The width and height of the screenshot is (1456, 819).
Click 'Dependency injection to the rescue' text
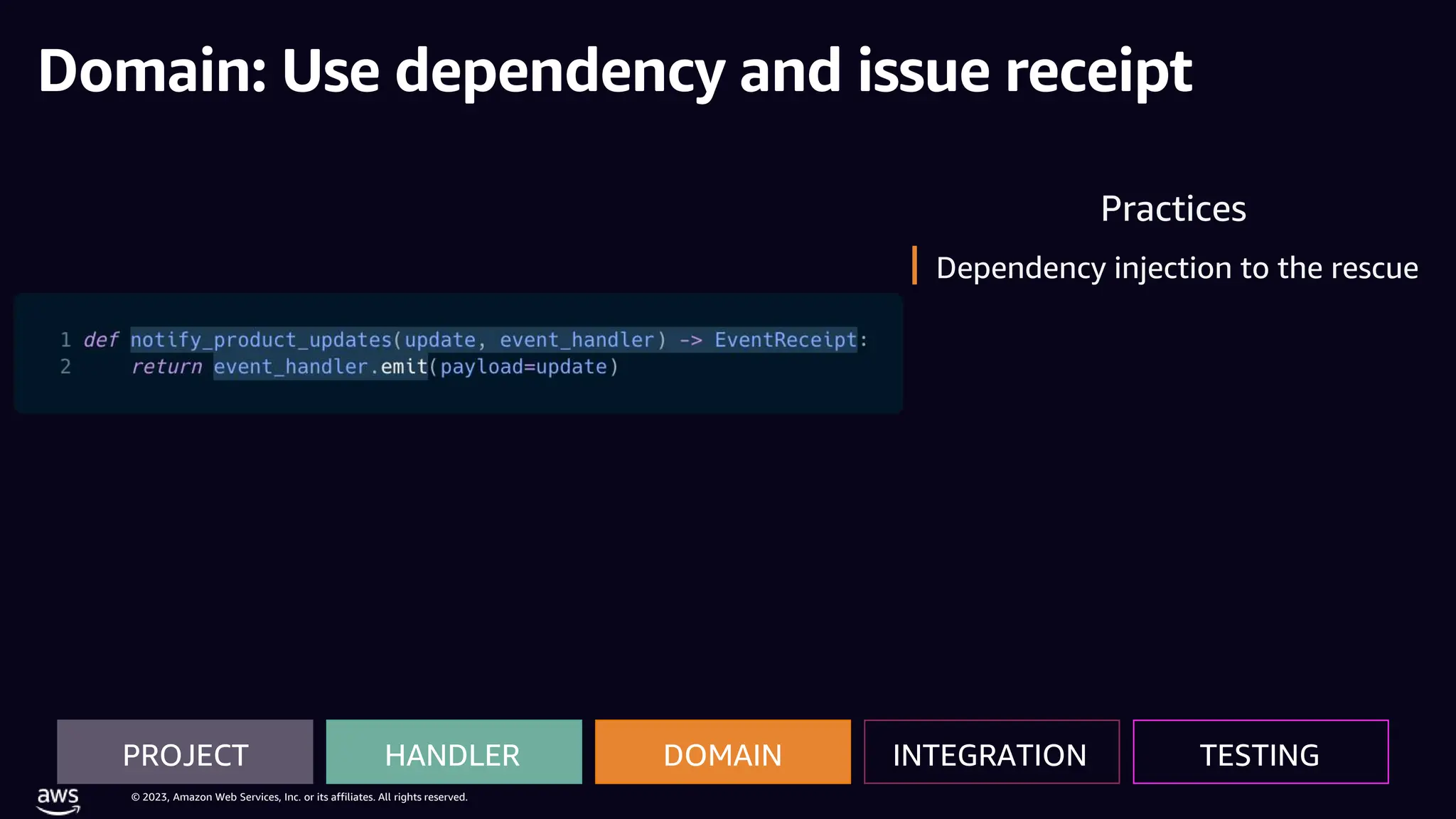coord(1177,268)
